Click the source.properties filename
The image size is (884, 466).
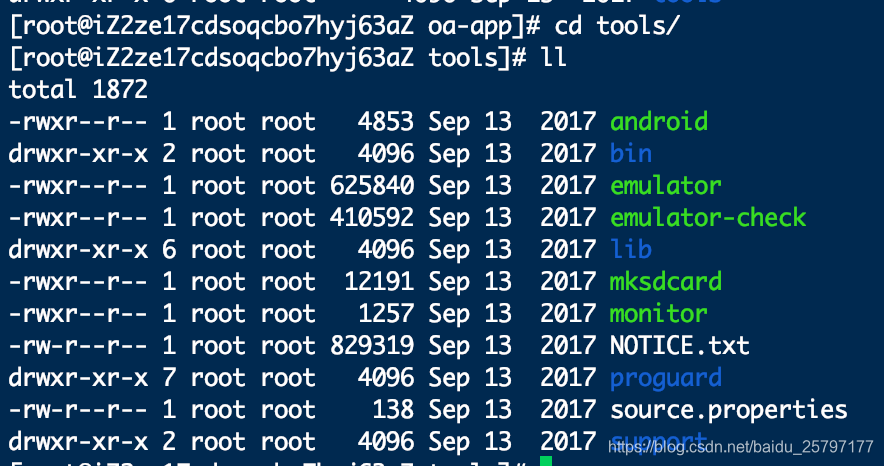[x=729, y=410]
